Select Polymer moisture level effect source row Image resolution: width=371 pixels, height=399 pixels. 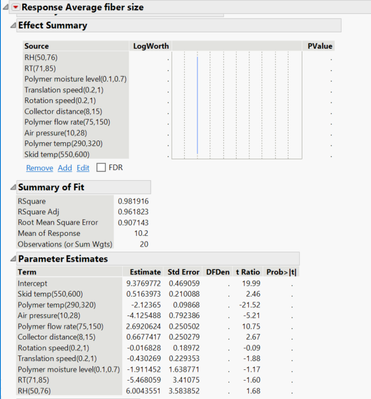[x=76, y=79]
